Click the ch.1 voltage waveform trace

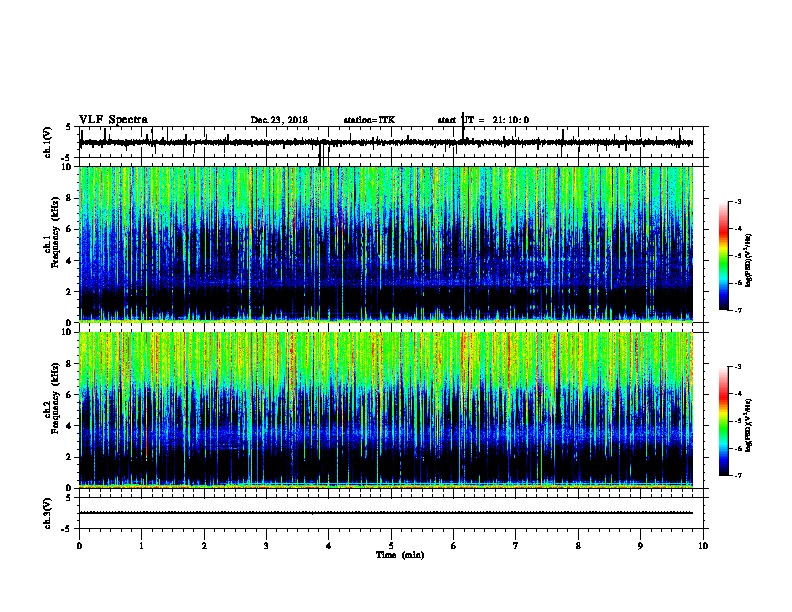(x=386, y=142)
